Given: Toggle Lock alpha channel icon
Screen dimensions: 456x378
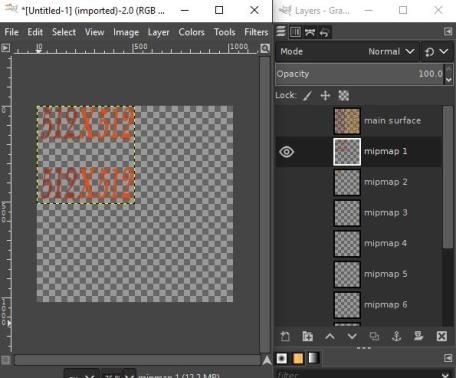Looking at the screenshot, I should pos(344,96).
